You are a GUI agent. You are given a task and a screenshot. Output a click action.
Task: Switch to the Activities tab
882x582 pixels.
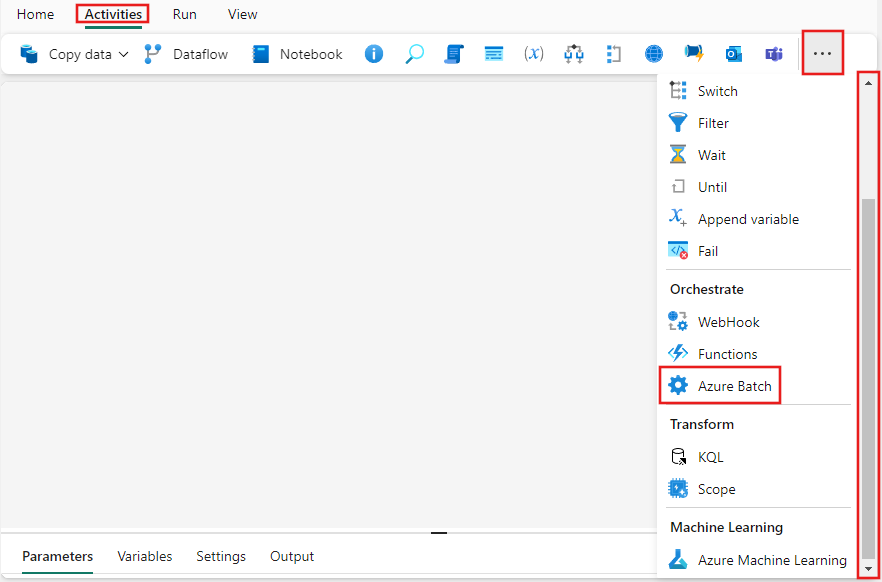tap(112, 14)
